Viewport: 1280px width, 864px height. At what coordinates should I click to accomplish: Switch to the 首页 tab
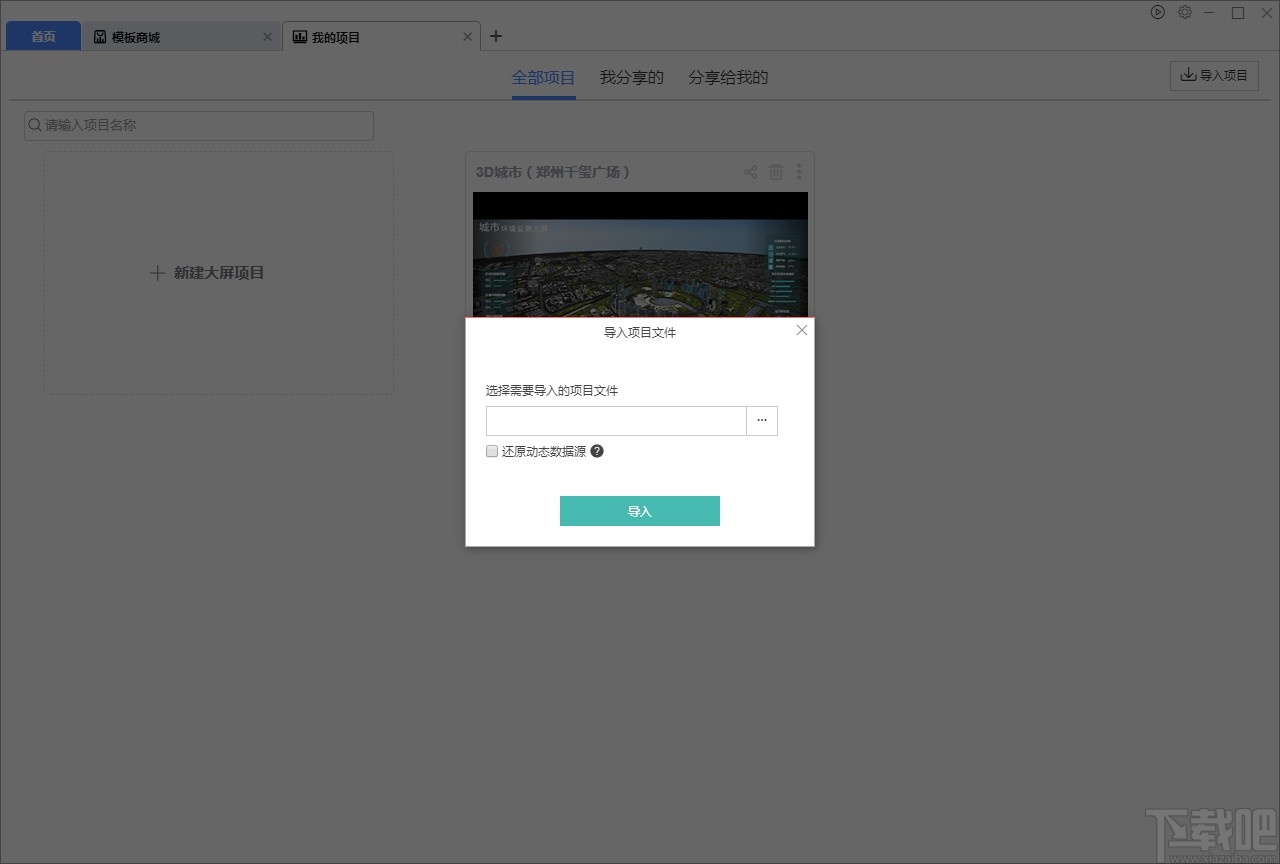tap(42, 35)
